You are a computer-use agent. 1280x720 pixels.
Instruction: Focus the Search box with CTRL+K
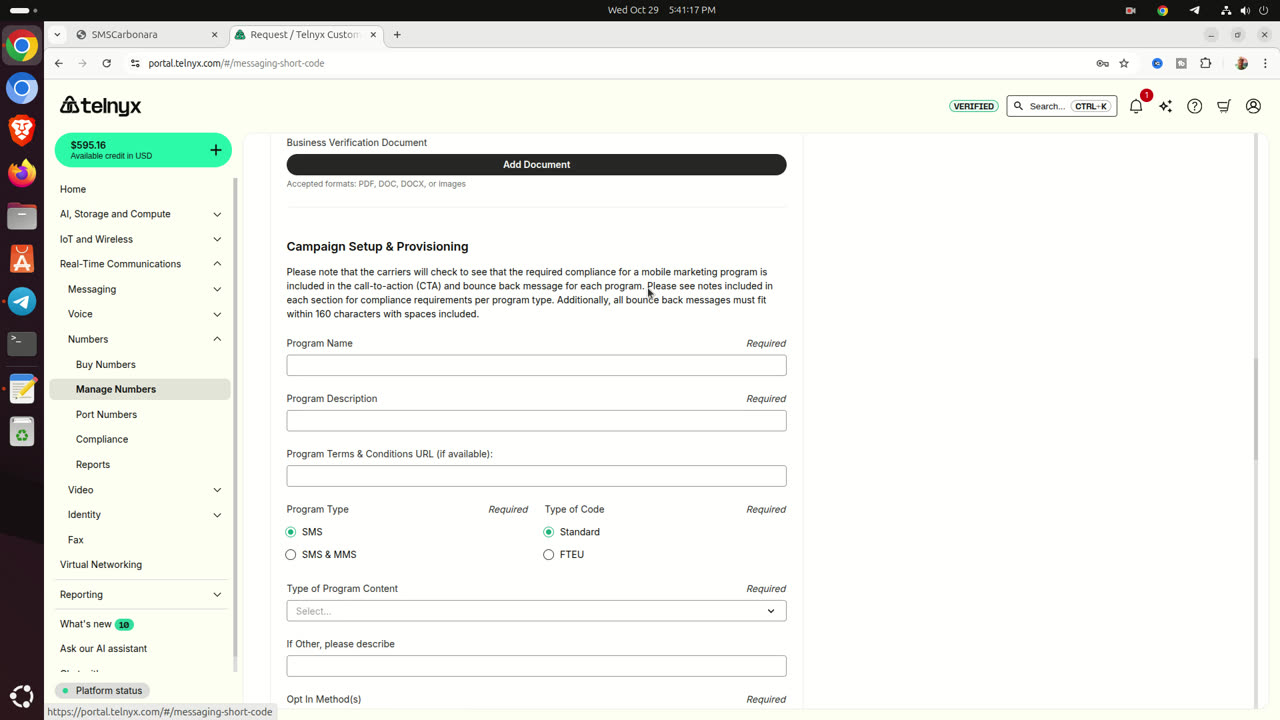coord(1062,106)
